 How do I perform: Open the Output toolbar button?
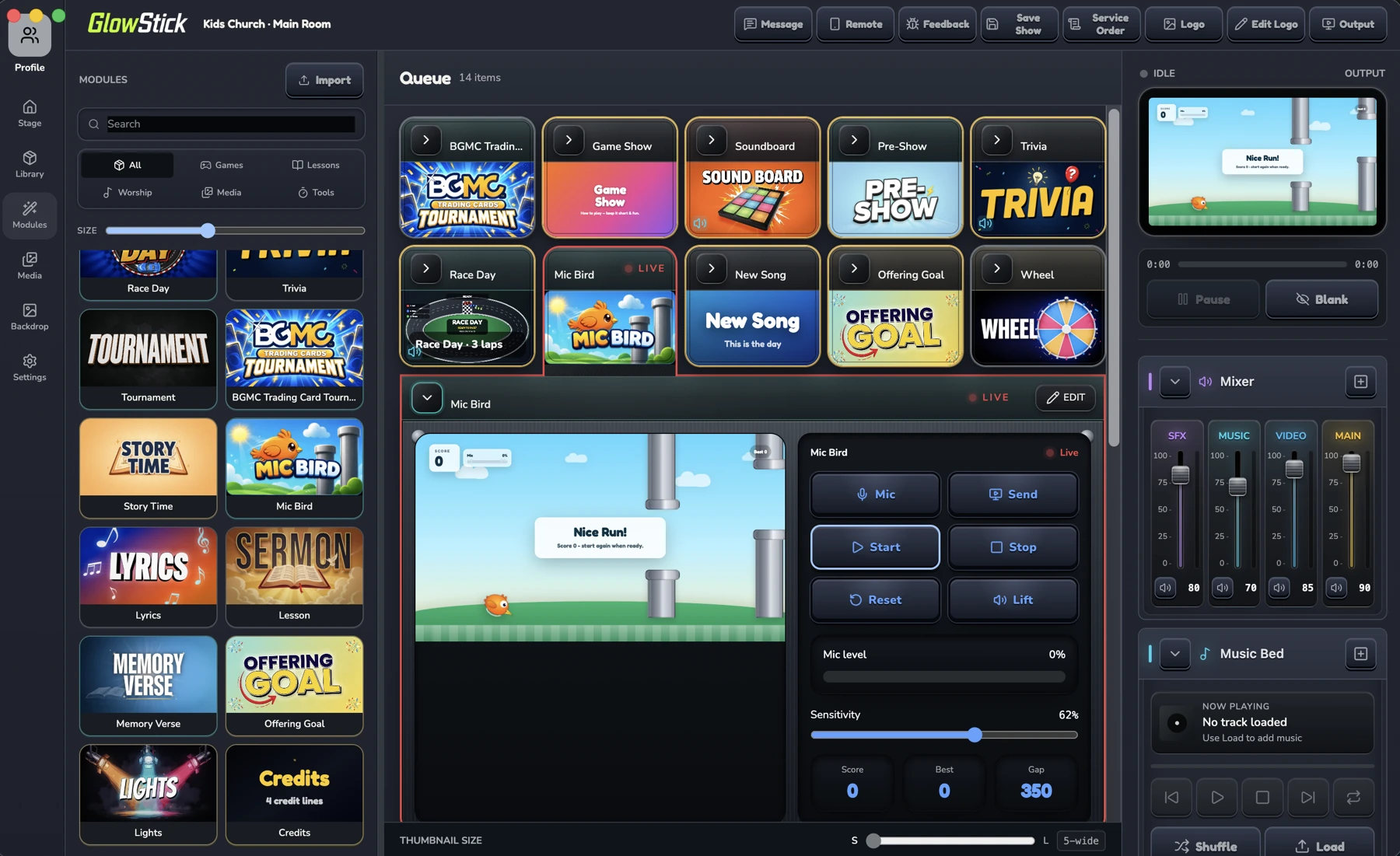pos(1348,24)
